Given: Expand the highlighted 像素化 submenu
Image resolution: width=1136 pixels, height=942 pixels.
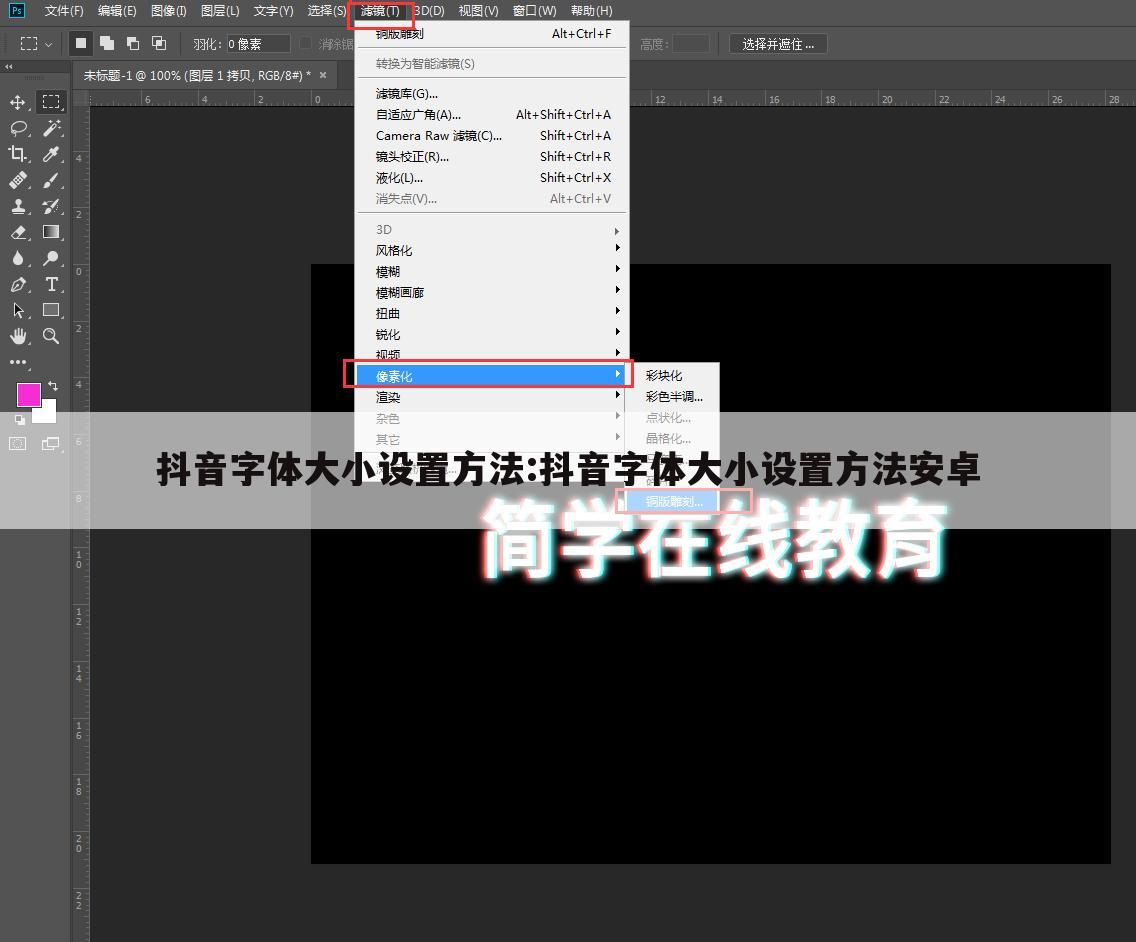Looking at the screenshot, I should tap(492, 376).
